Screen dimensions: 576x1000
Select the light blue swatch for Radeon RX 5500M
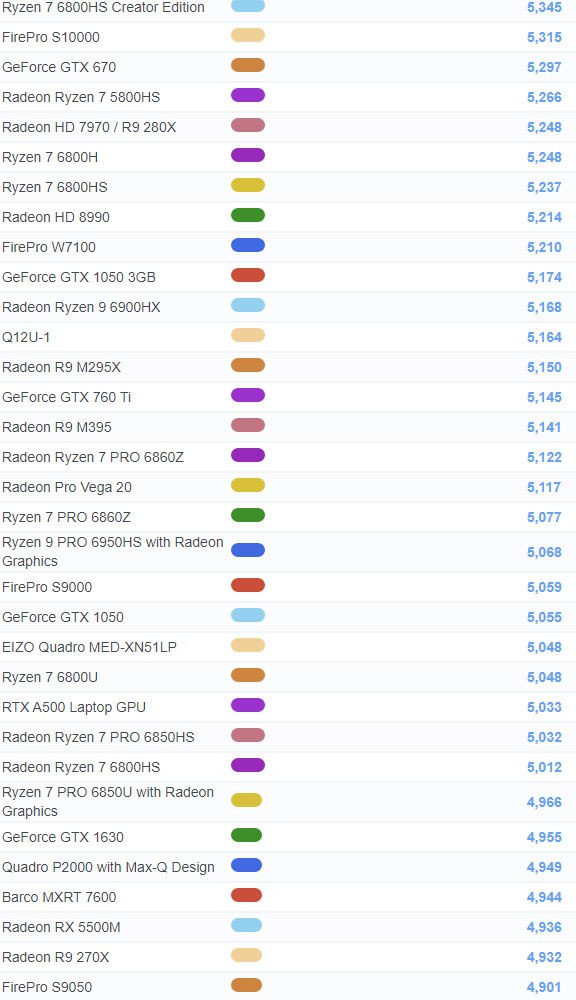246,925
